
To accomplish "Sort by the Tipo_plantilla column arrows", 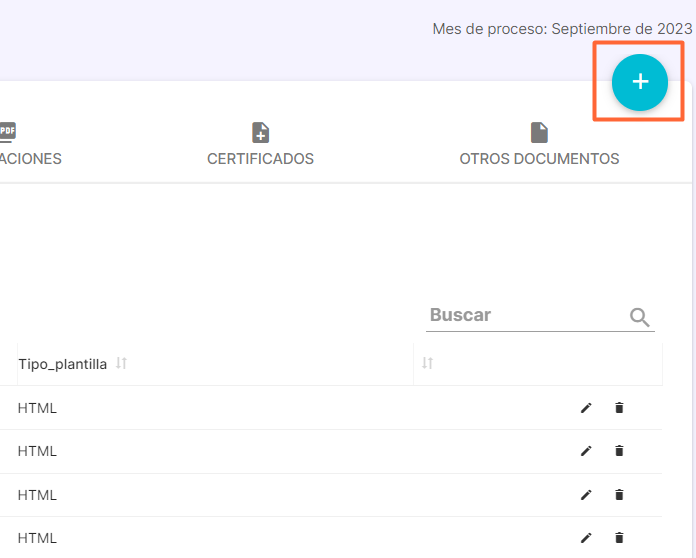I will click(121, 363).
